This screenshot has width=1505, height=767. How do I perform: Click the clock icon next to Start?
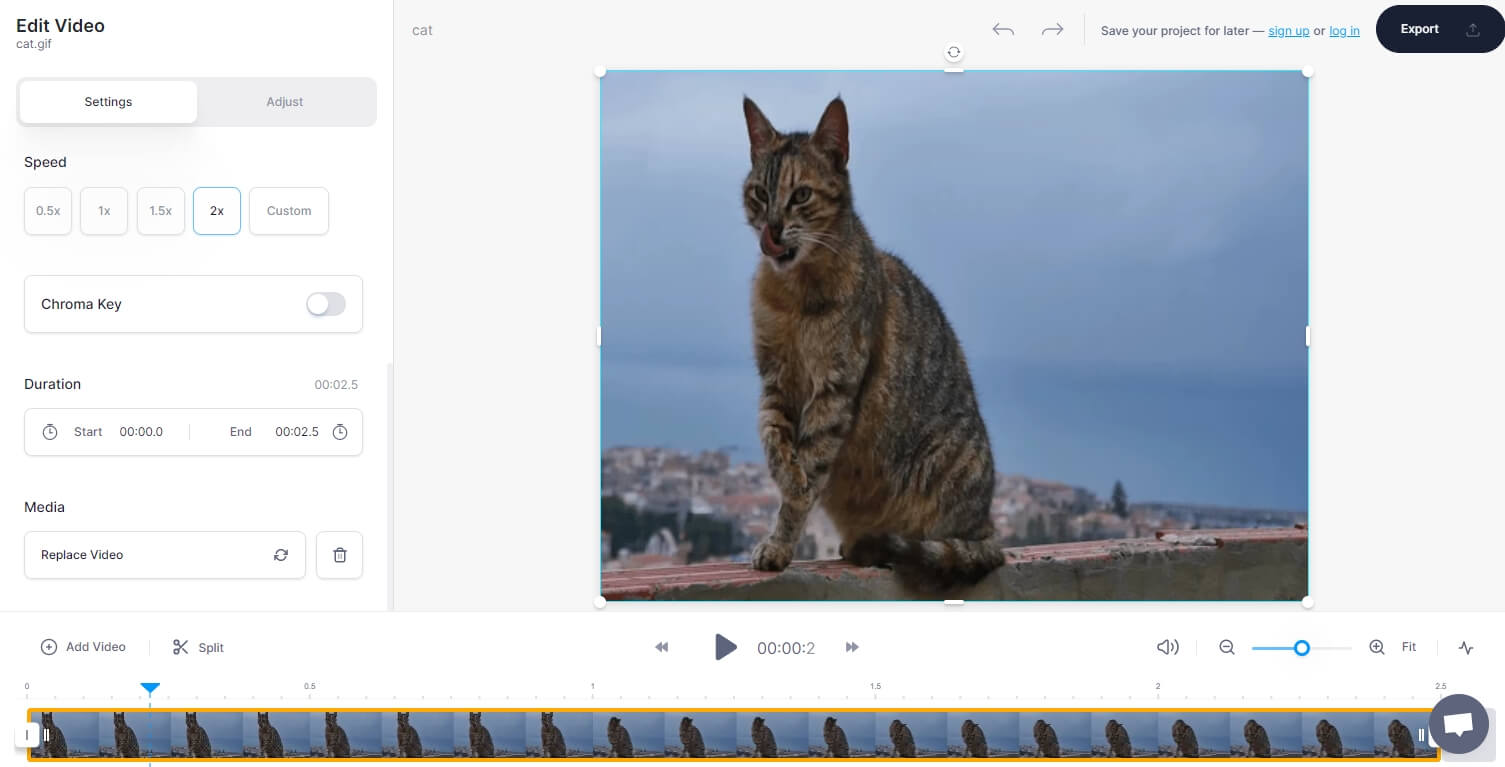pos(50,432)
